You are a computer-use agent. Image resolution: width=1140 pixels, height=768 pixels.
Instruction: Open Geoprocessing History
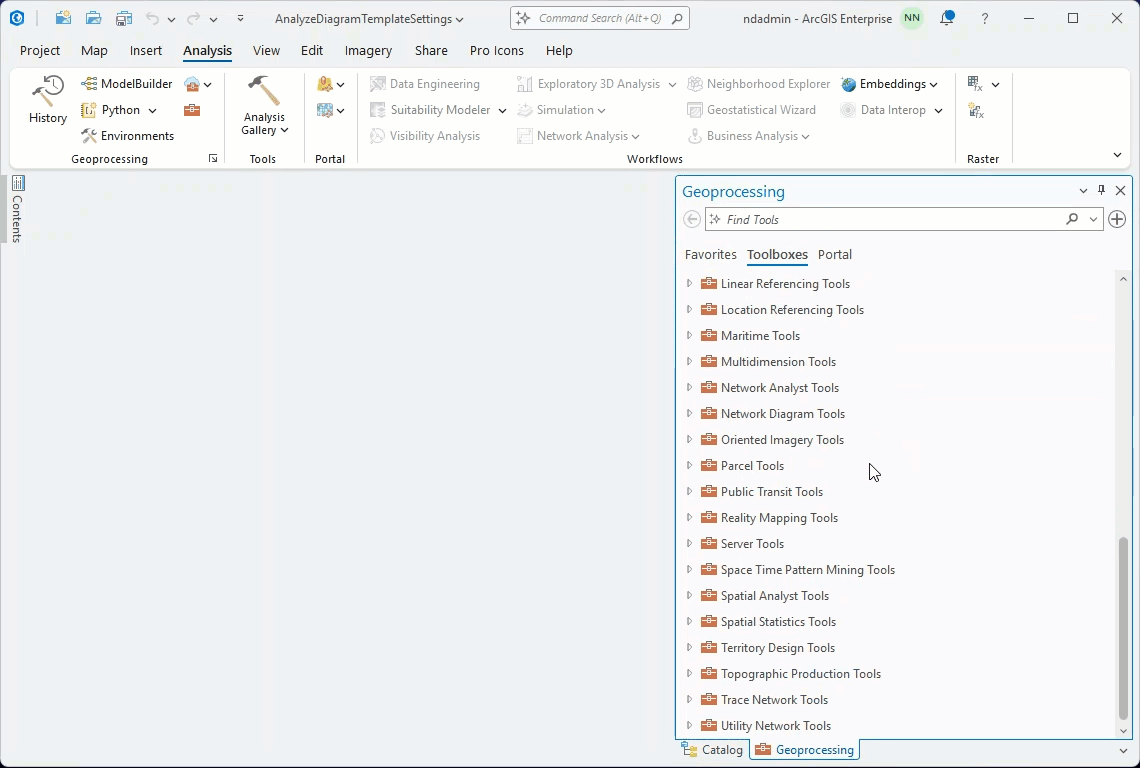tap(46, 98)
